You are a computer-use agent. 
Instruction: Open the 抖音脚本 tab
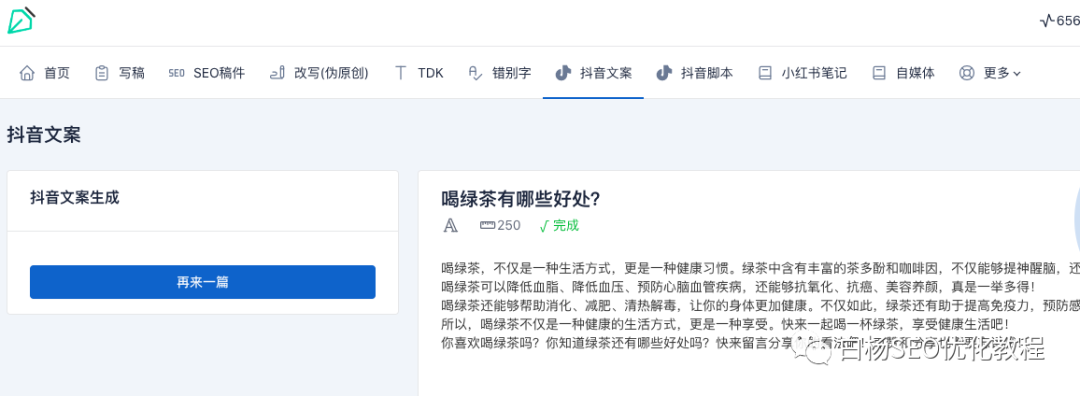(x=695, y=73)
